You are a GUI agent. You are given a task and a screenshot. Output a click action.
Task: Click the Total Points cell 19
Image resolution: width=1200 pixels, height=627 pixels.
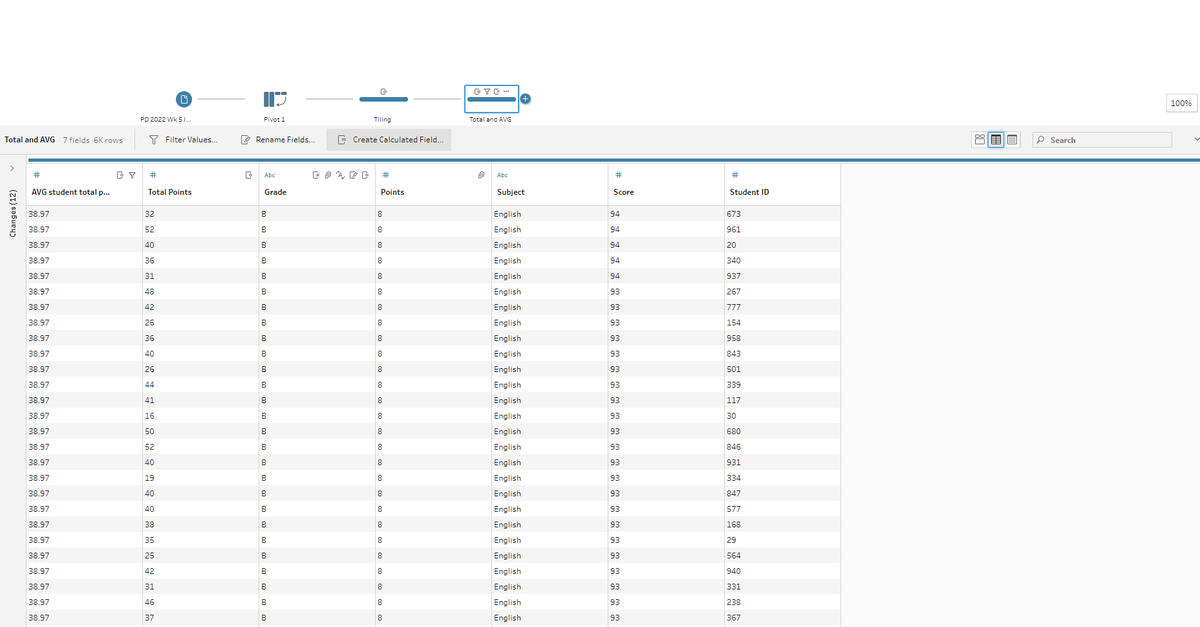pyautogui.click(x=200, y=478)
